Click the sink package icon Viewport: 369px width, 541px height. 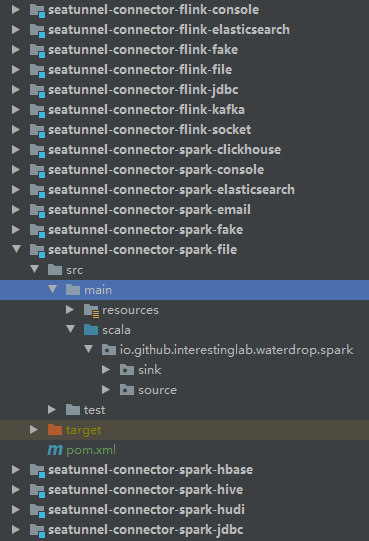tap(127, 370)
